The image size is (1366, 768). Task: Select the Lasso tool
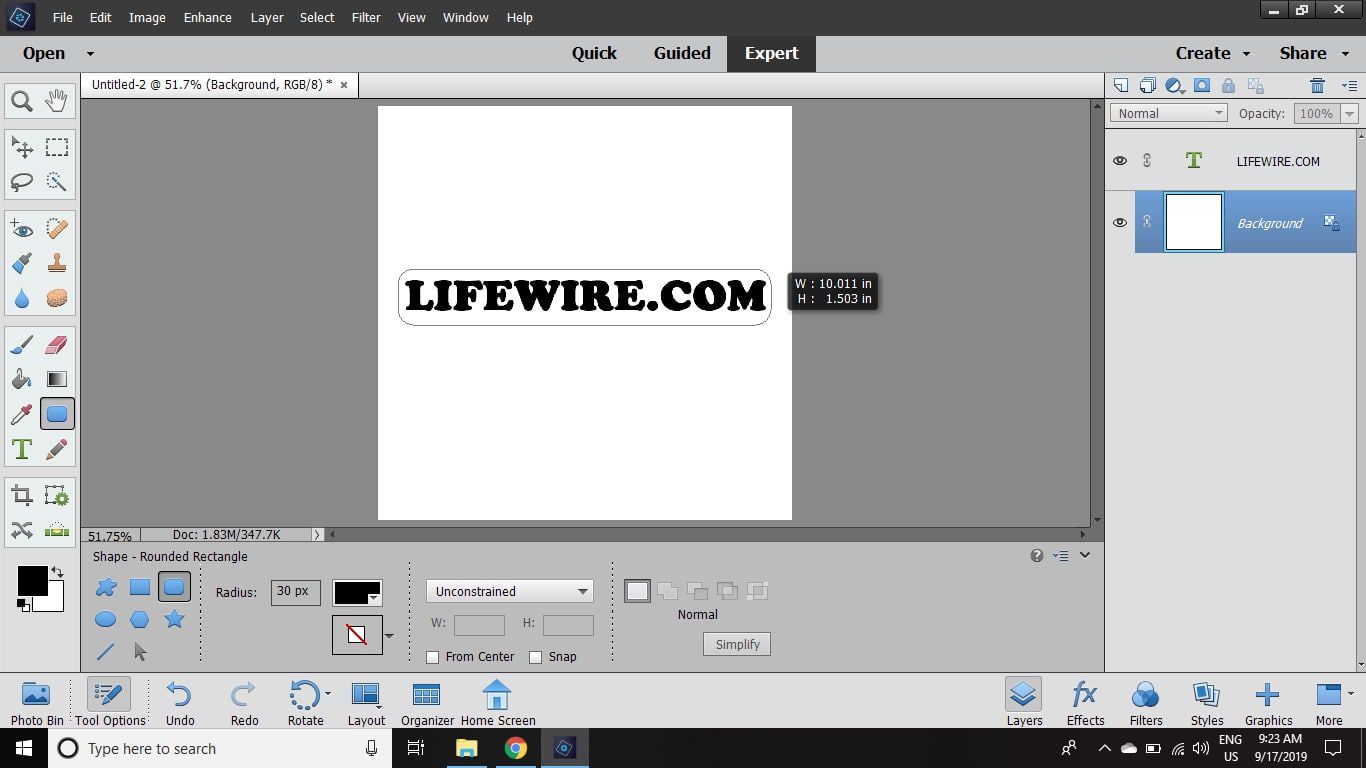pyautogui.click(x=22, y=182)
